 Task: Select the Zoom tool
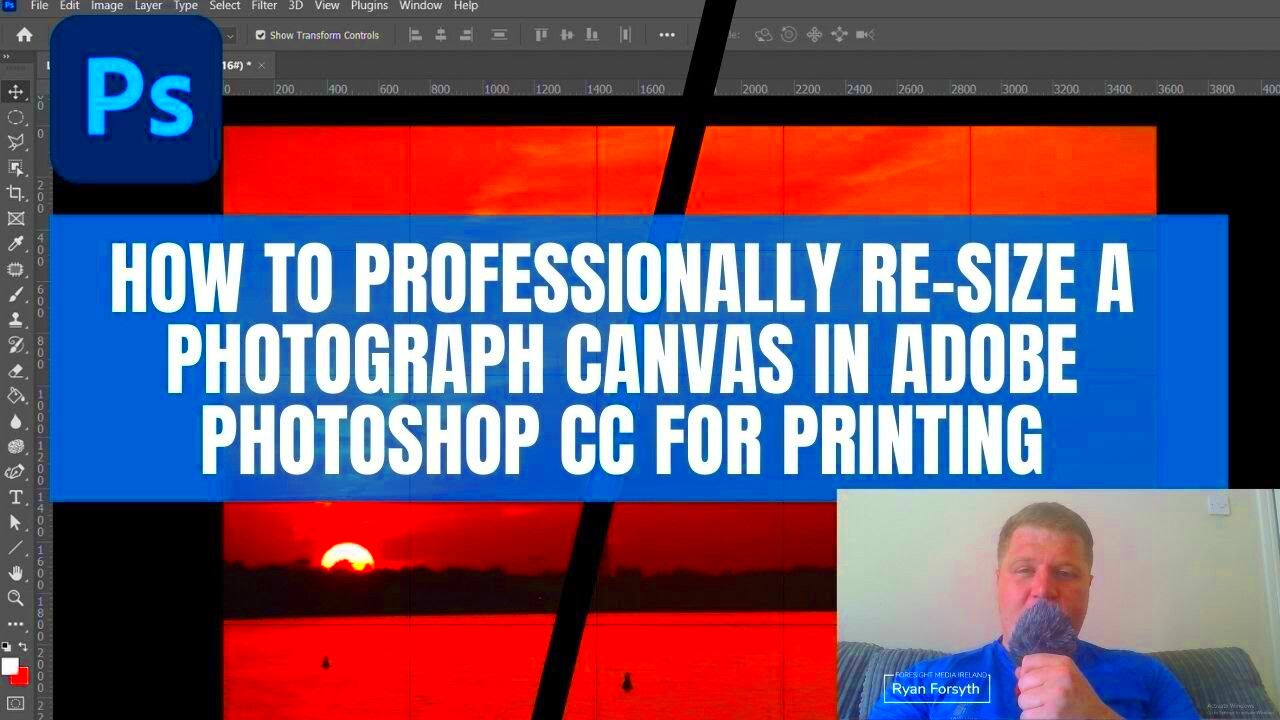[16, 598]
